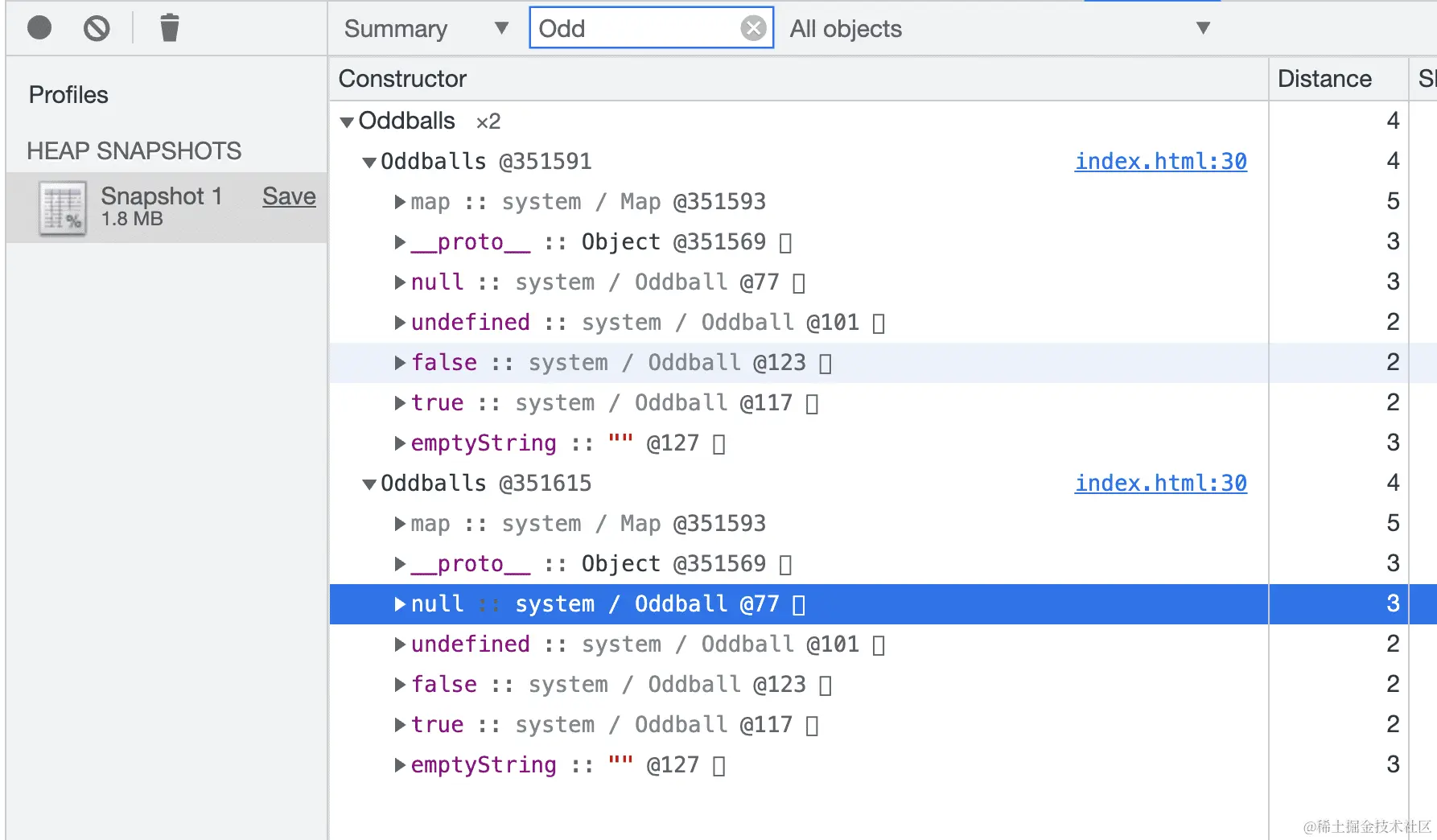Image resolution: width=1437 pixels, height=840 pixels.
Task: Collapse the Oddballs x2 constructor group
Action: [x=347, y=122]
